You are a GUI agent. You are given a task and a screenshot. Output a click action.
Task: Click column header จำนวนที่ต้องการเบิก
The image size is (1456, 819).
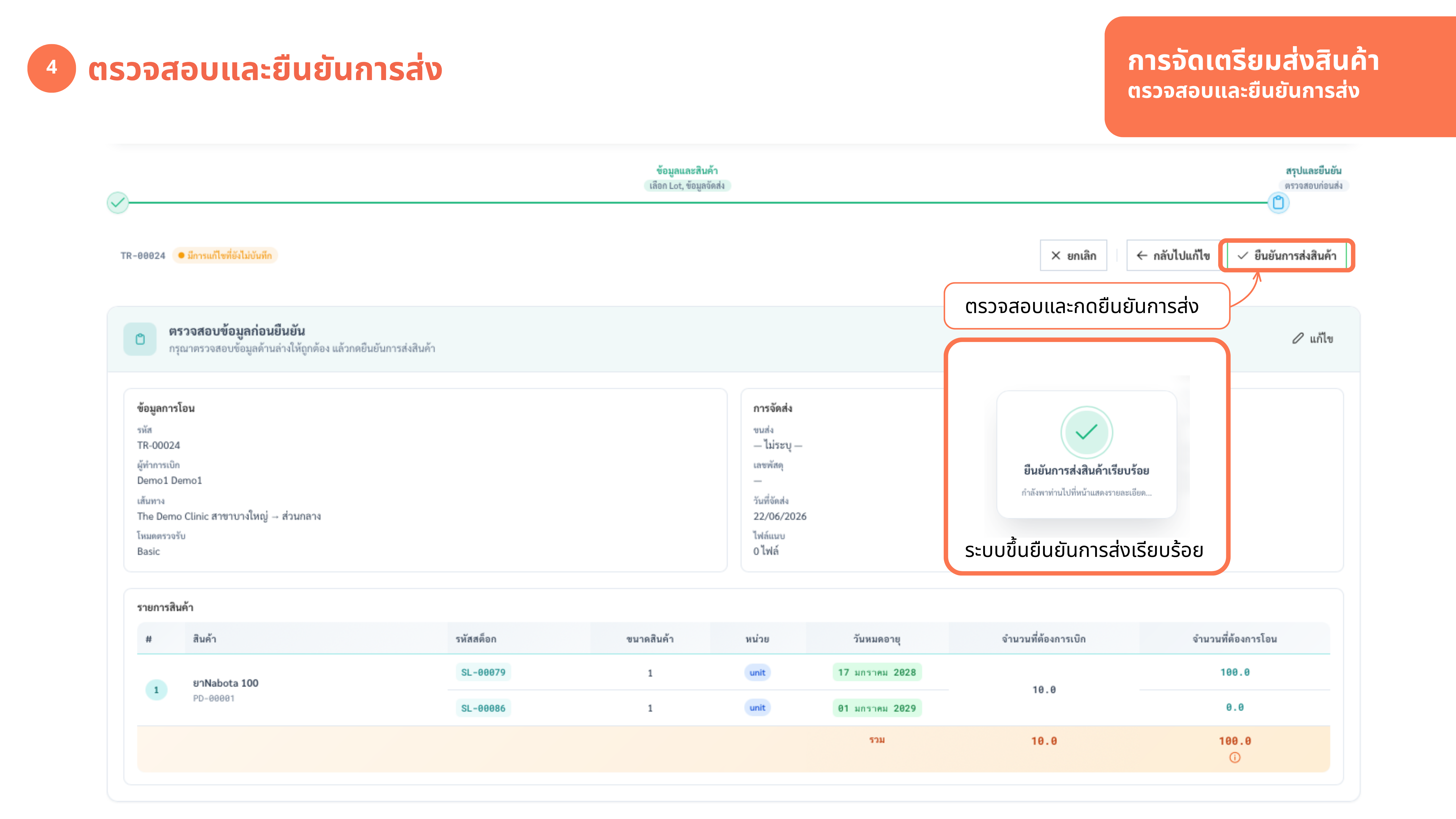point(1043,639)
